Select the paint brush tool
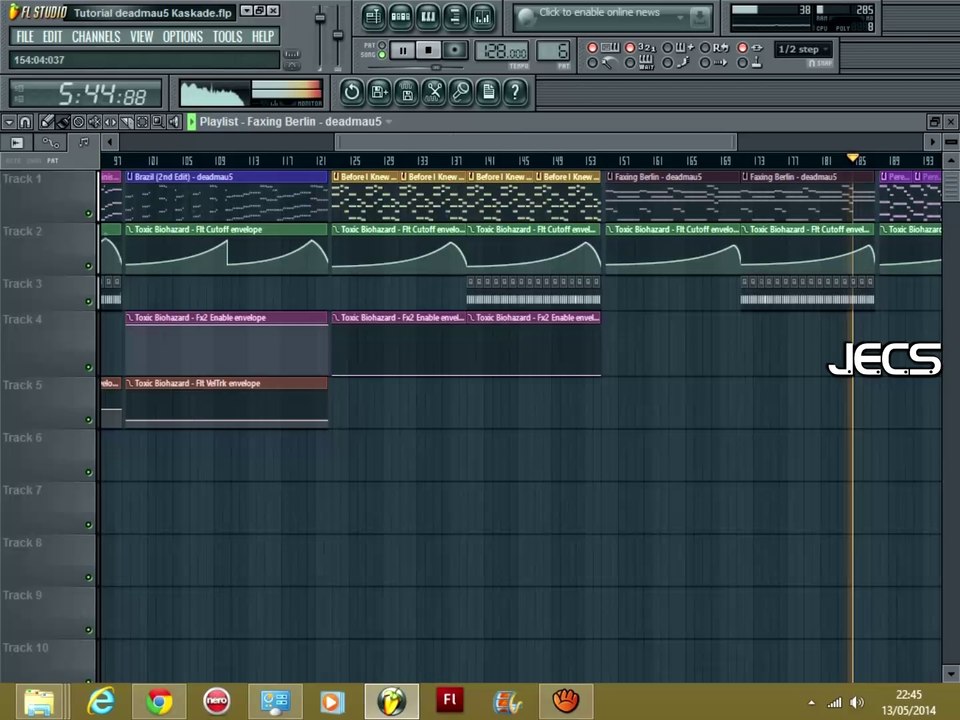960x720 pixels. 63,122
